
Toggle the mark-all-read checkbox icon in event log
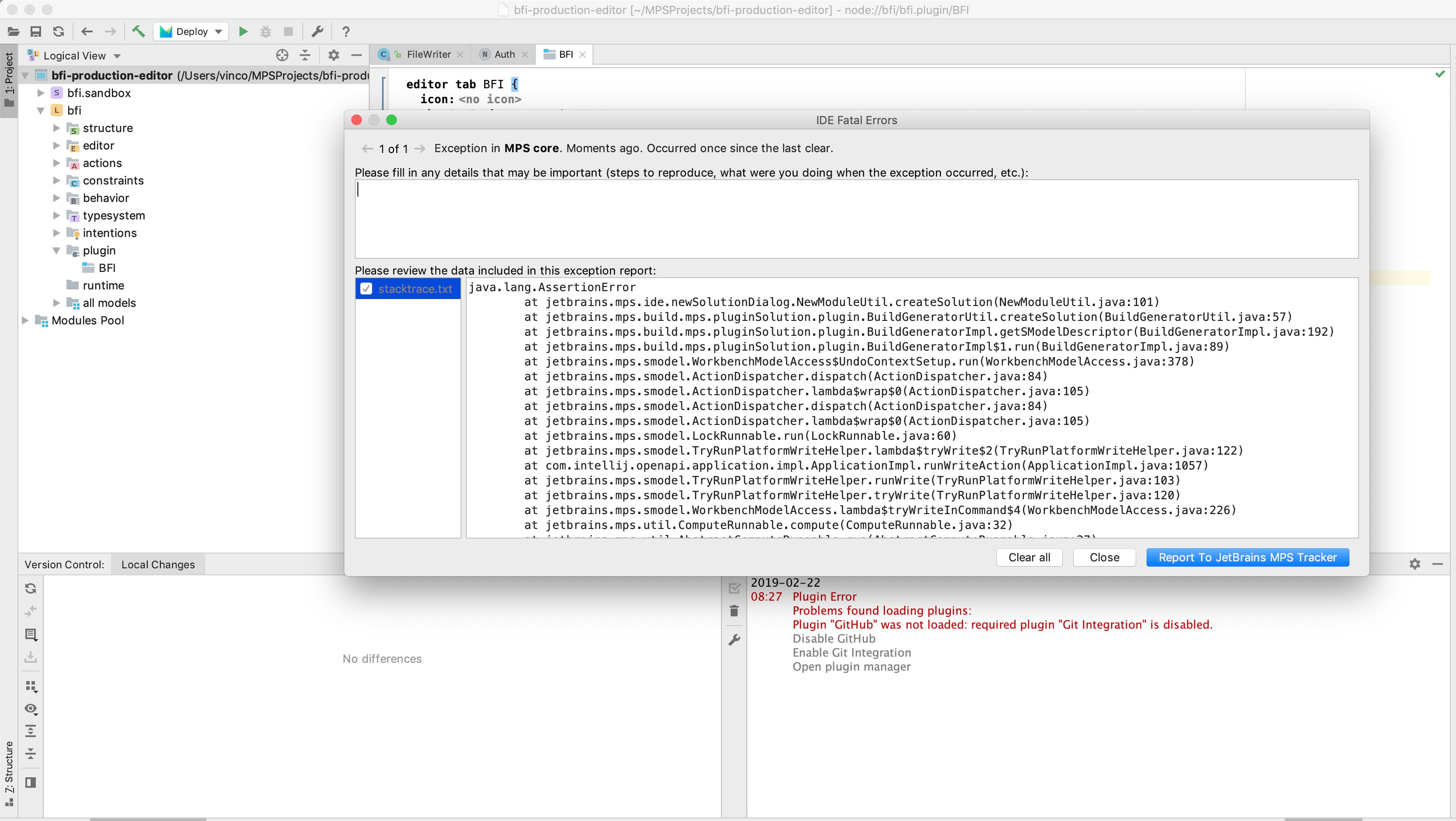(x=734, y=588)
